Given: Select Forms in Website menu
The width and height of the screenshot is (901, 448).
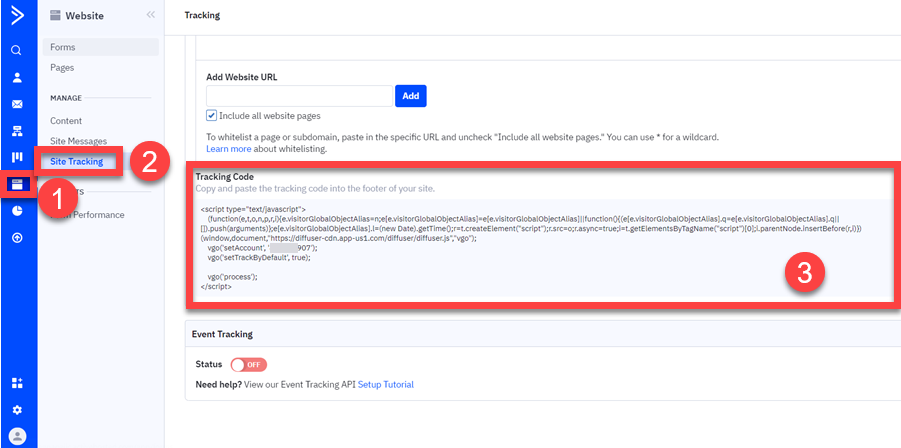Looking at the screenshot, I should 101,47.
